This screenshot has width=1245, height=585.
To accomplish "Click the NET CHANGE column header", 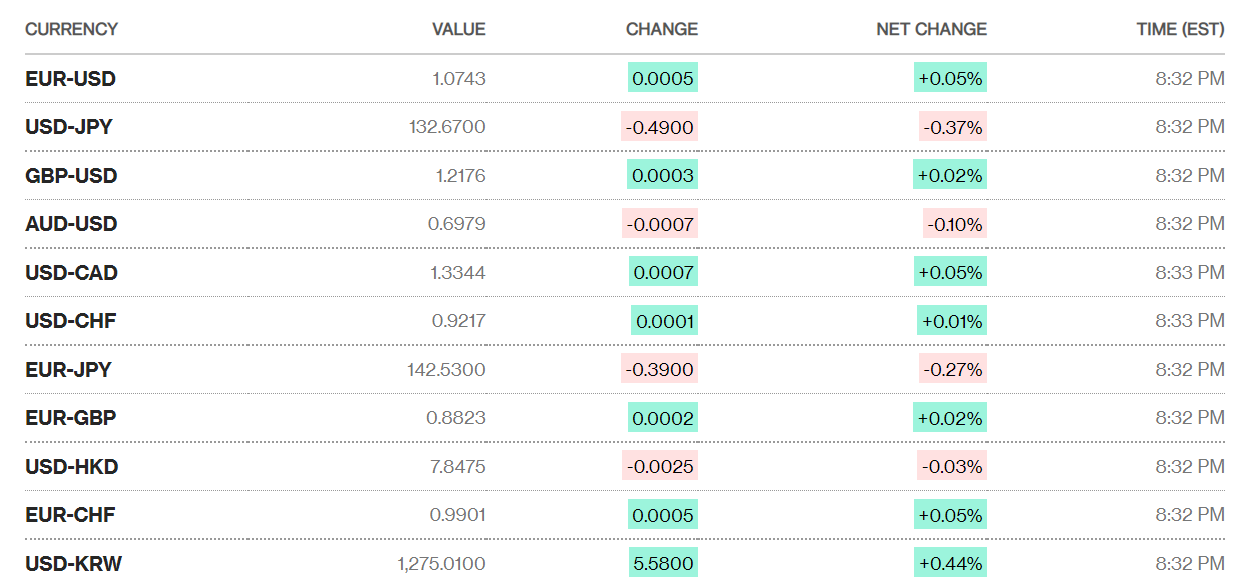I will tap(931, 29).
